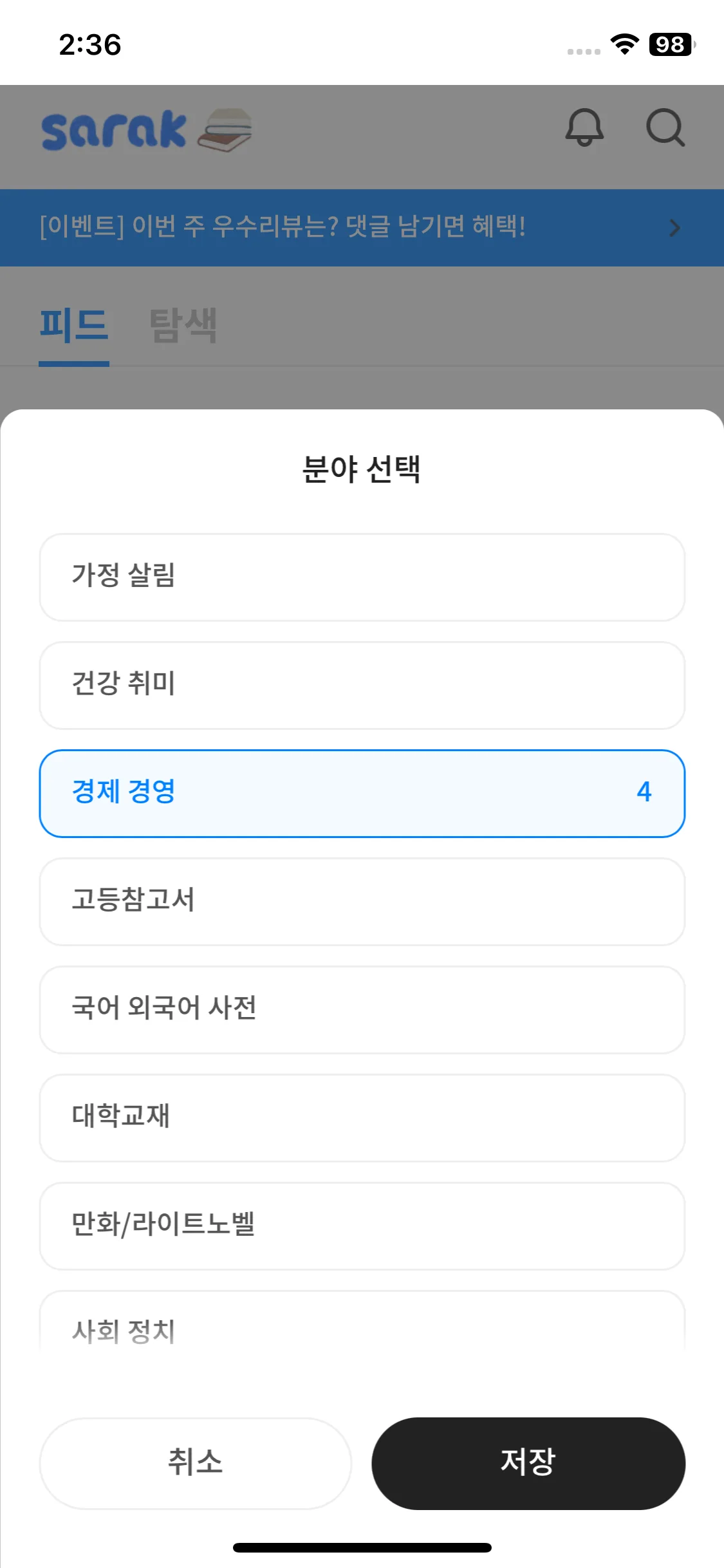The image size is (724, 1568).
Task: Select the 사회 정치 category
Action: pos(362,1327)
